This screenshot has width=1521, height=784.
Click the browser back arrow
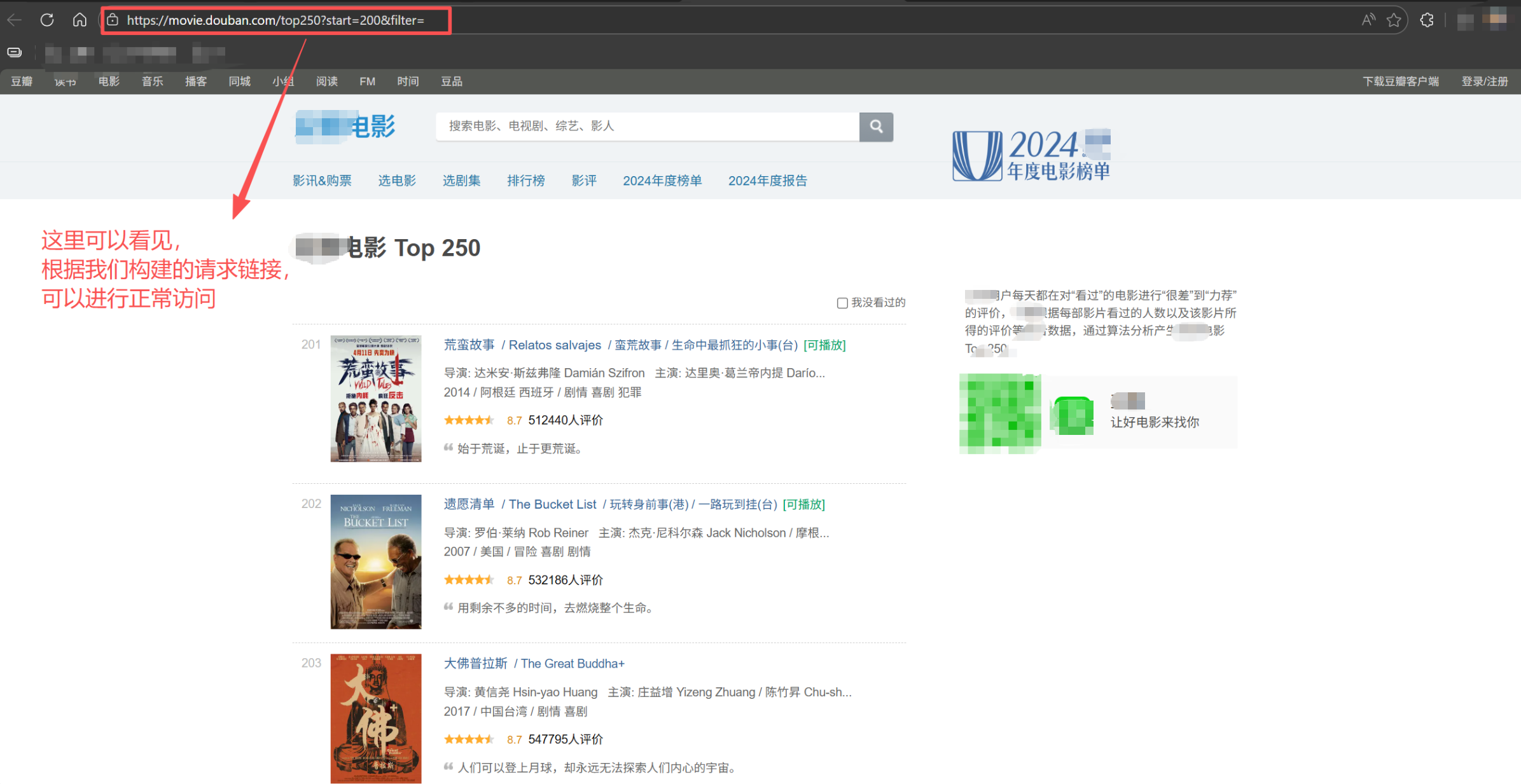pos(14,20)
